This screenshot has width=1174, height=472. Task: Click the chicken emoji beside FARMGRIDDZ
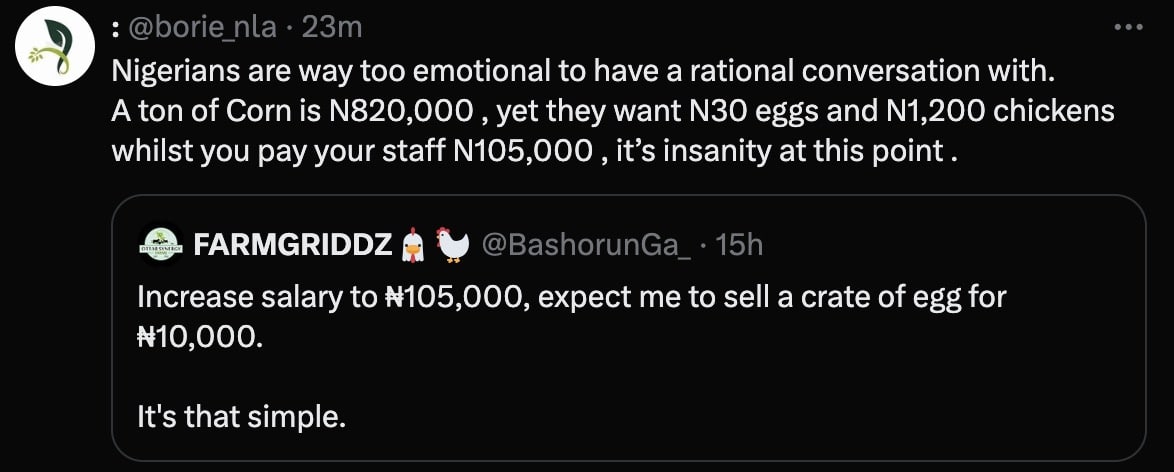tap(453, 244)
